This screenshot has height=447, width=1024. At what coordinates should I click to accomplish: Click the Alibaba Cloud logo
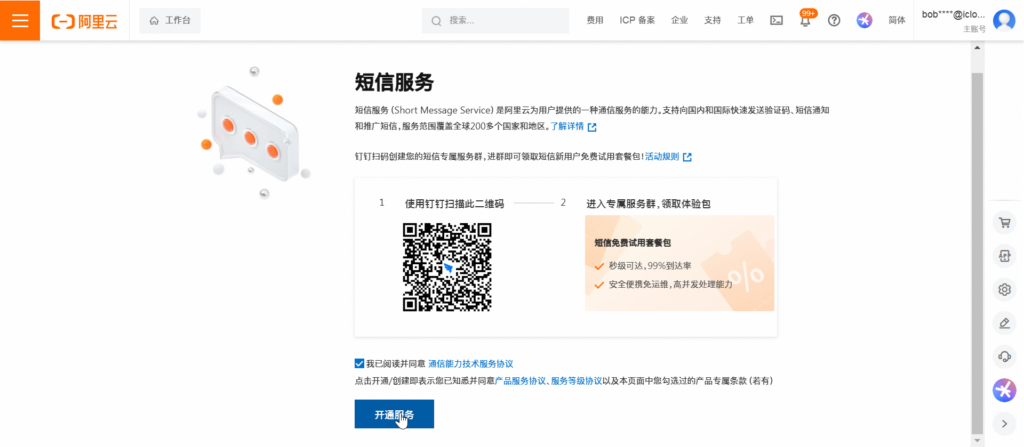(85, 21)
